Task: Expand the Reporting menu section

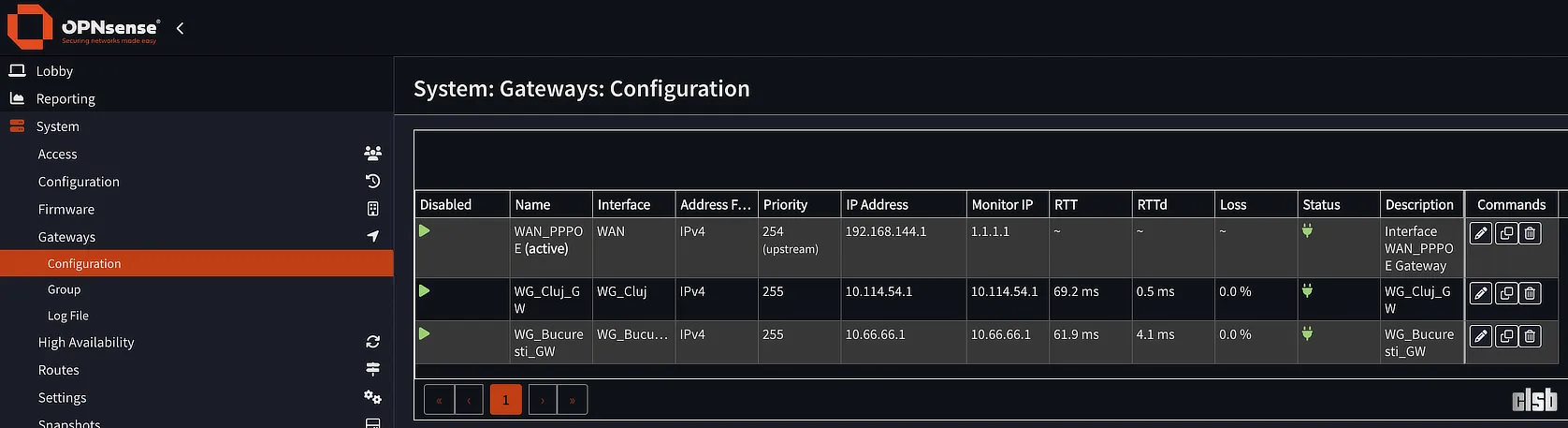Action: point(65,98)
